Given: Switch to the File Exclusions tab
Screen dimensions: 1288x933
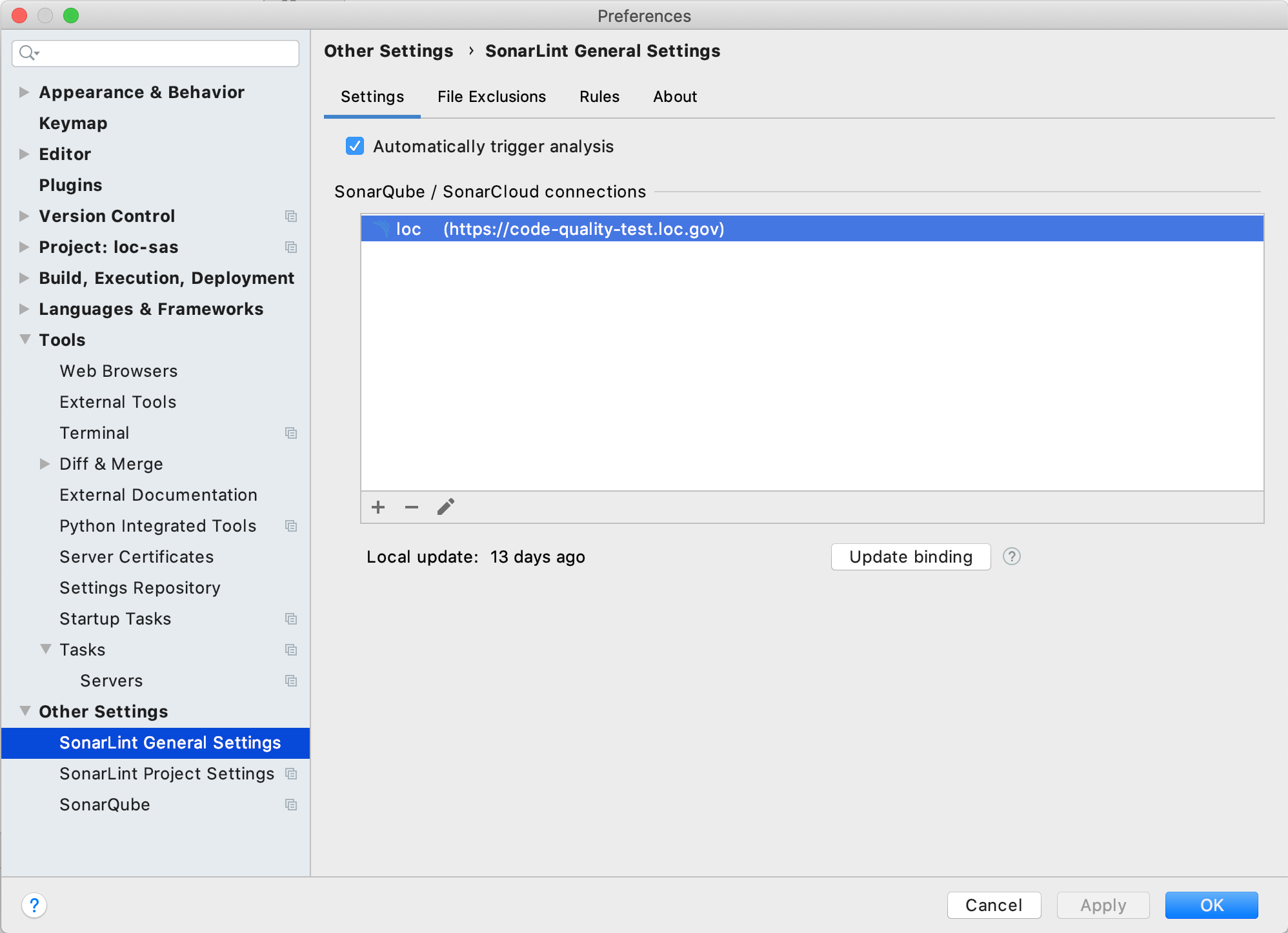Looking at the screenshot, I should pos(491,96).
